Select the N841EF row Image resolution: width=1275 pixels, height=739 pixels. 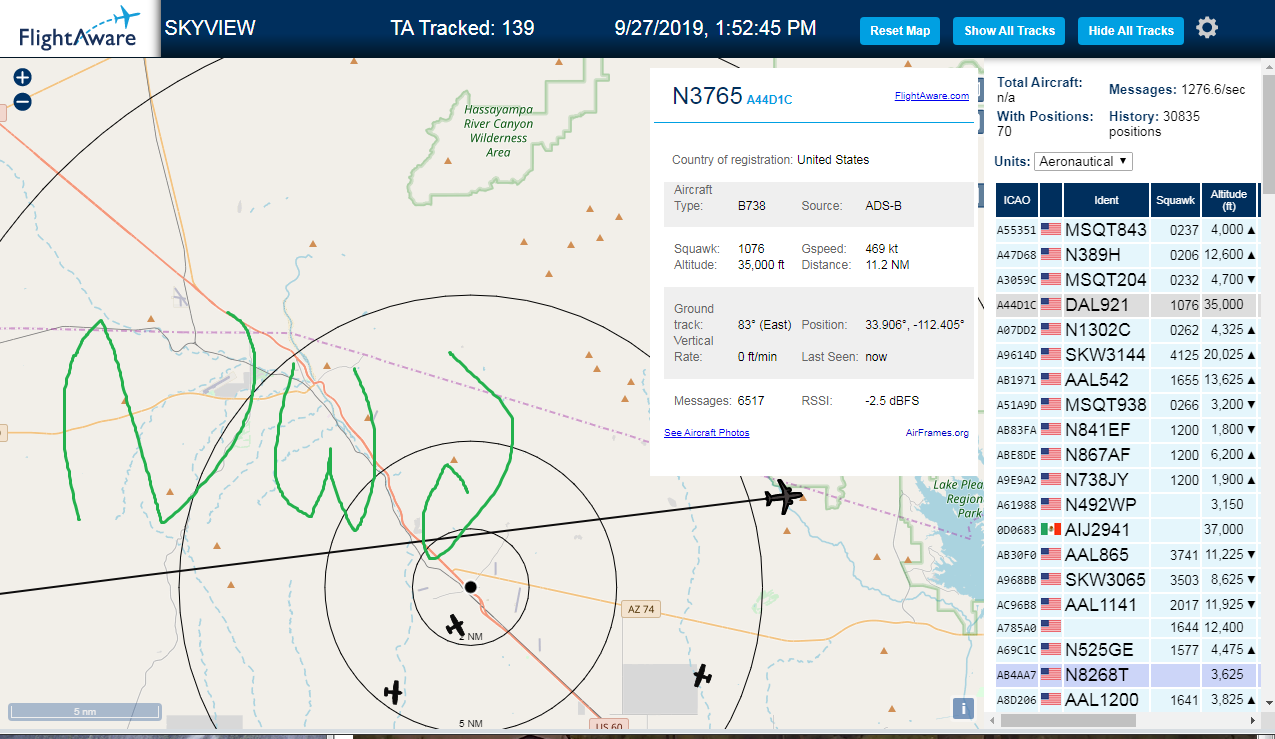(x=1126, y=430)
